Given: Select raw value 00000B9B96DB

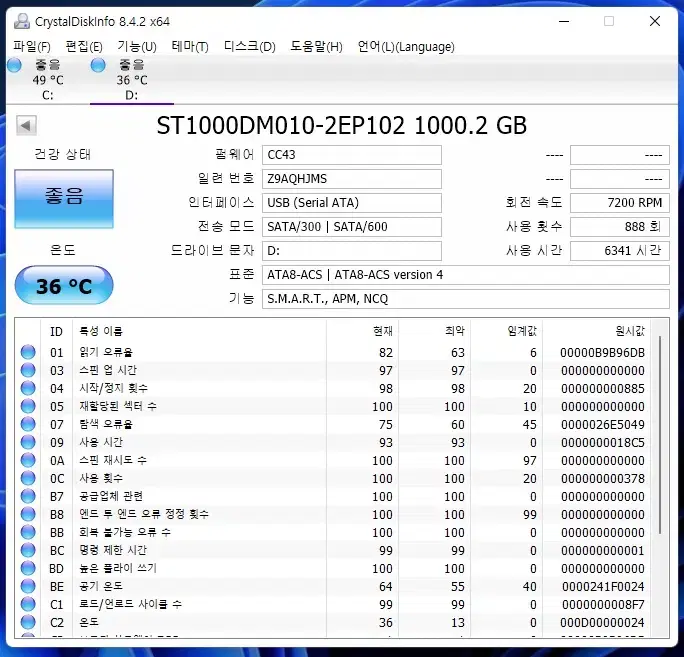Looking at the screenshot, I should coord(602,352).
